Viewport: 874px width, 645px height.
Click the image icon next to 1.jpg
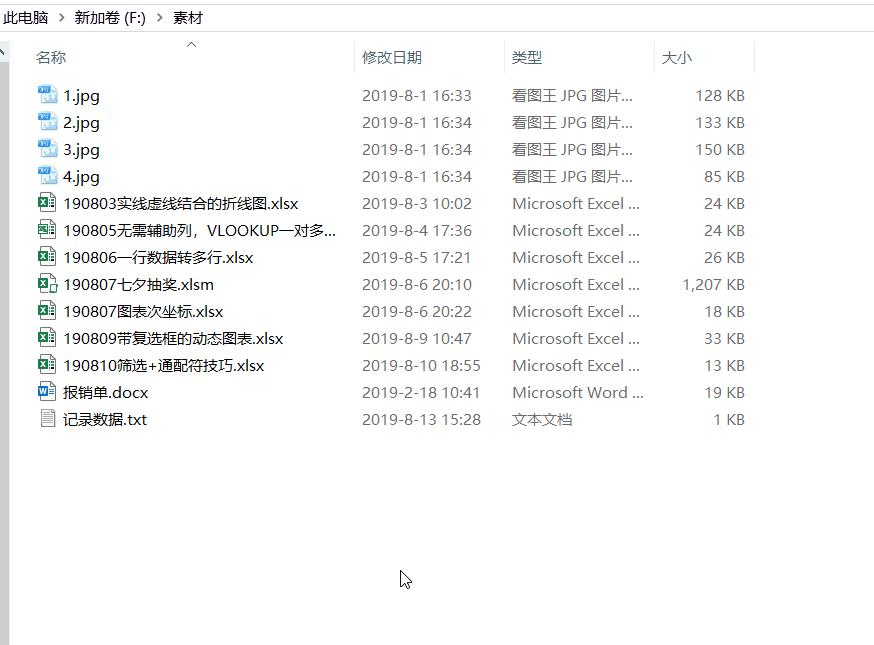[x=45, y=95]
